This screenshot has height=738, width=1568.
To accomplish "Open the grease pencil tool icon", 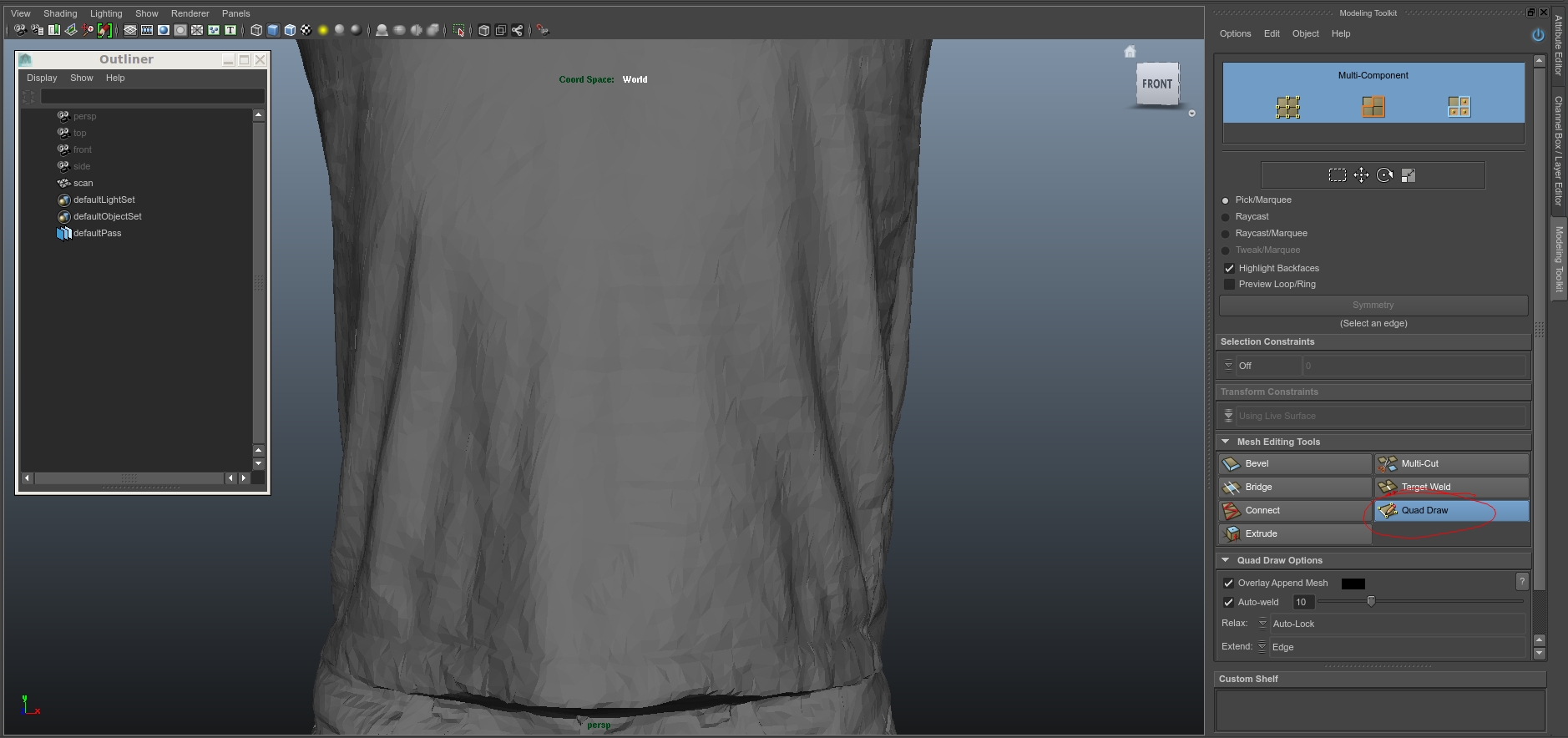I will [x=104, y=30].
